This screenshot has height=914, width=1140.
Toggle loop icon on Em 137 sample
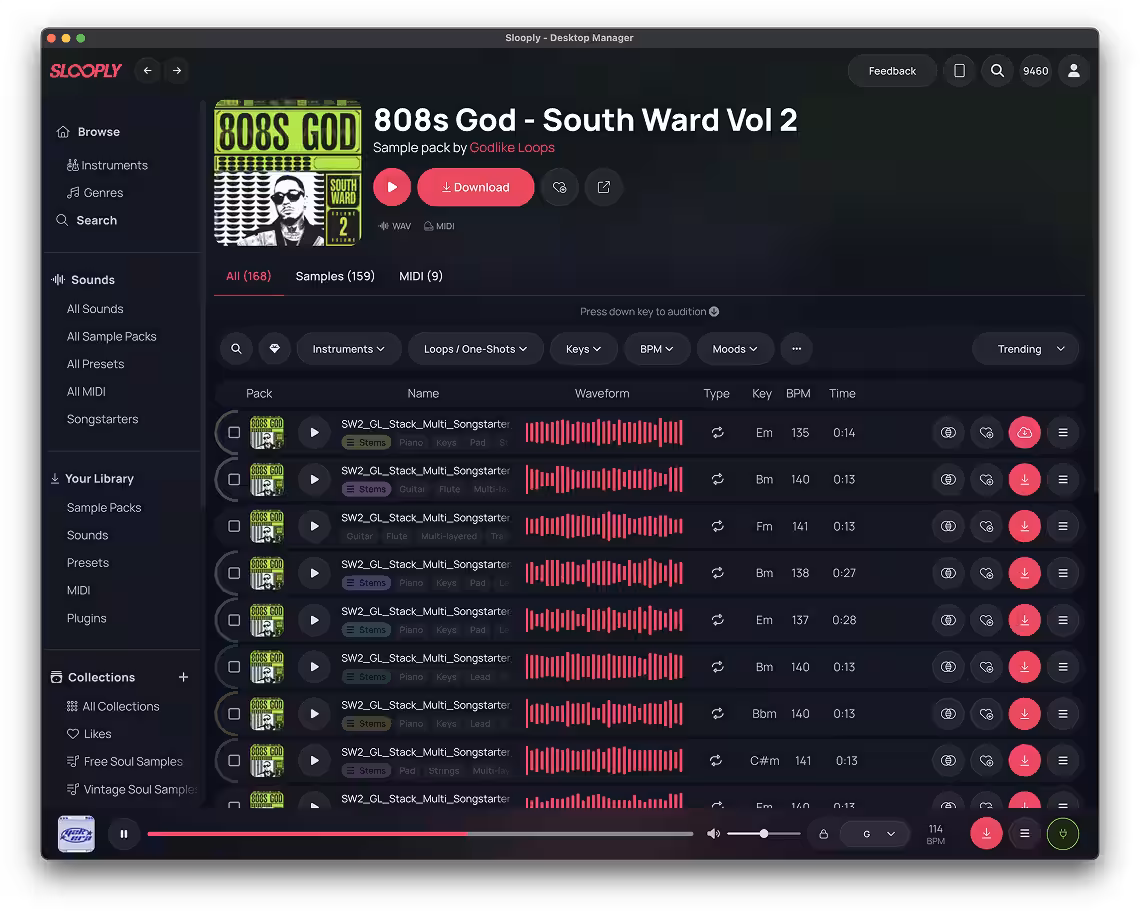[718, 620]
